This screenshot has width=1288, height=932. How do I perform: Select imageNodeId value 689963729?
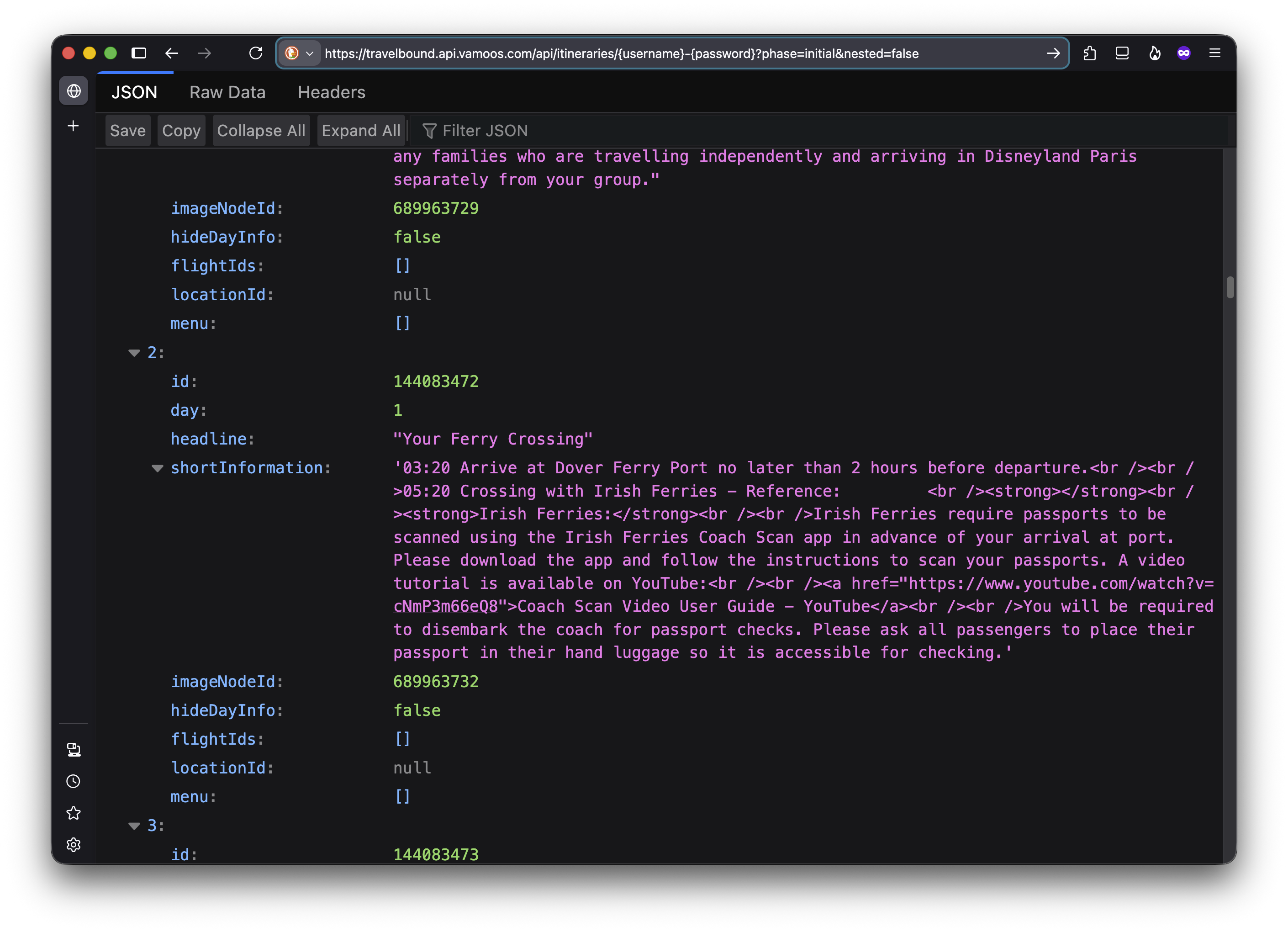(436, 208)
